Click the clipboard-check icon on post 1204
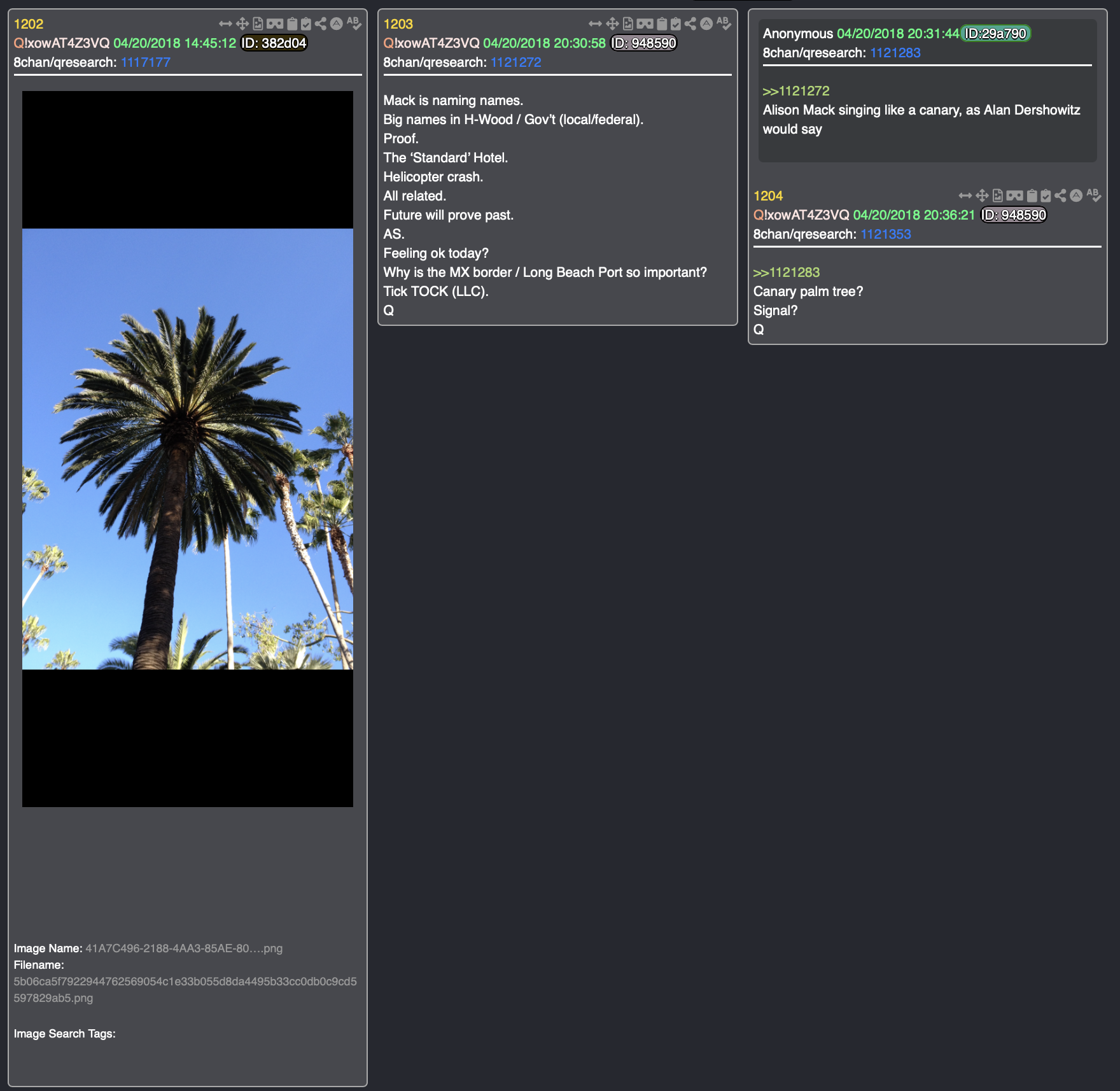This screenshot has height=1091, width=1120. coord(1046,196)
